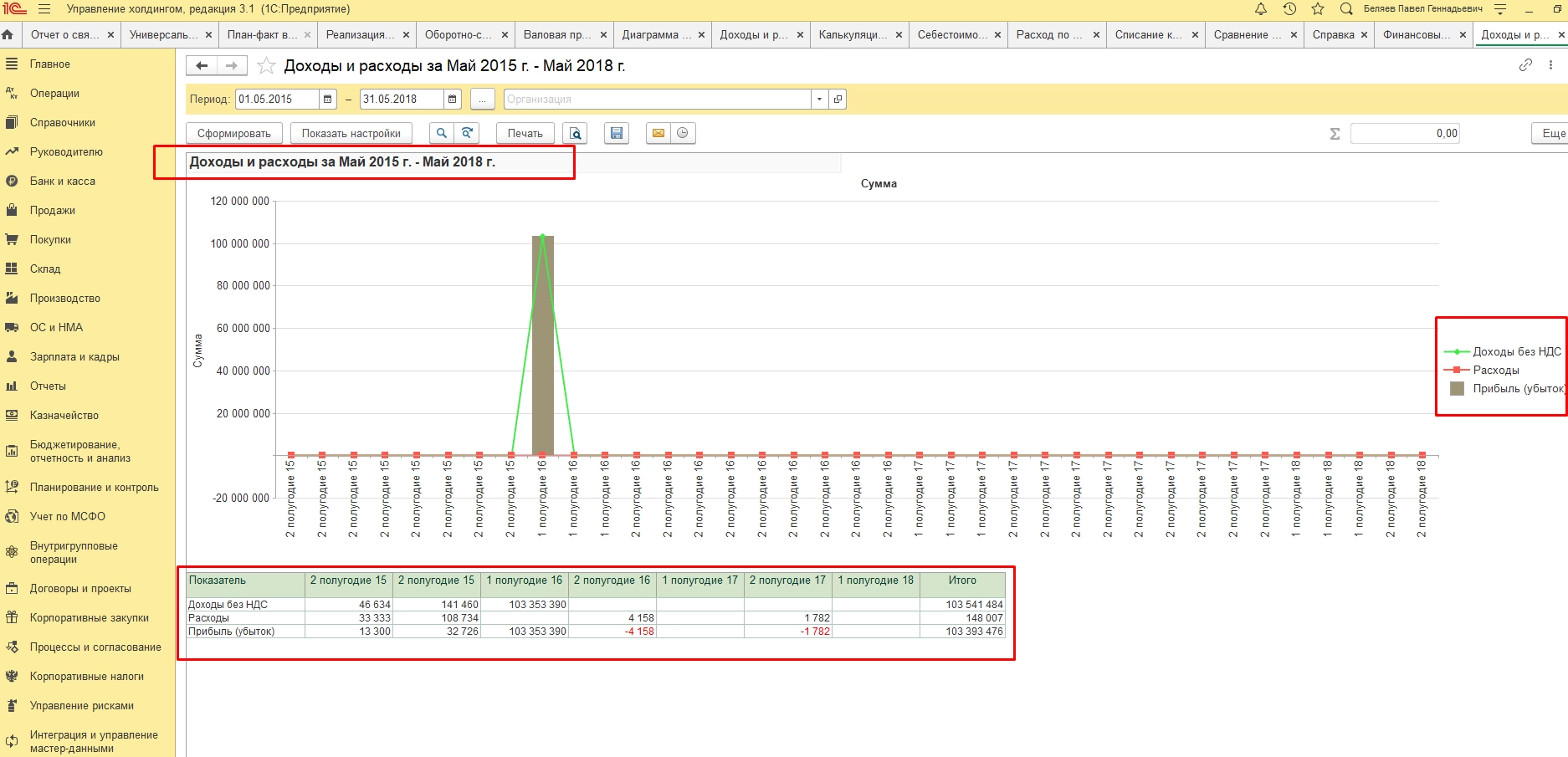Screen dimensions: 1568x757
Task: Click the notifications bell icon
Action: (1261, 9)
